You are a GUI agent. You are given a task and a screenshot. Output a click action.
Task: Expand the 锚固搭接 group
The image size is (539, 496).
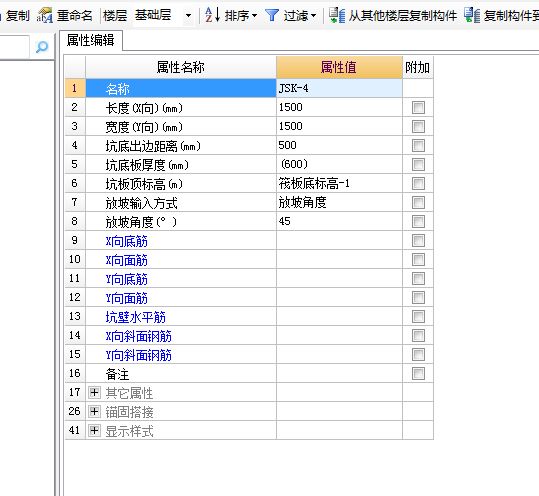click(94, 411)
